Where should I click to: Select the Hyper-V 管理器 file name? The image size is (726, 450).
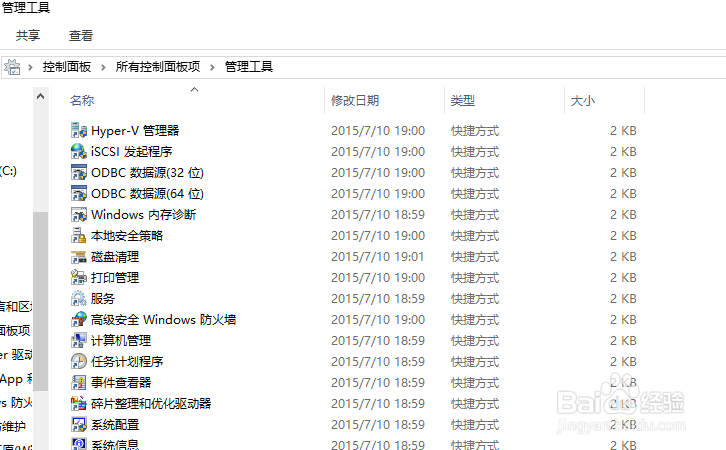tap(135, 131)
